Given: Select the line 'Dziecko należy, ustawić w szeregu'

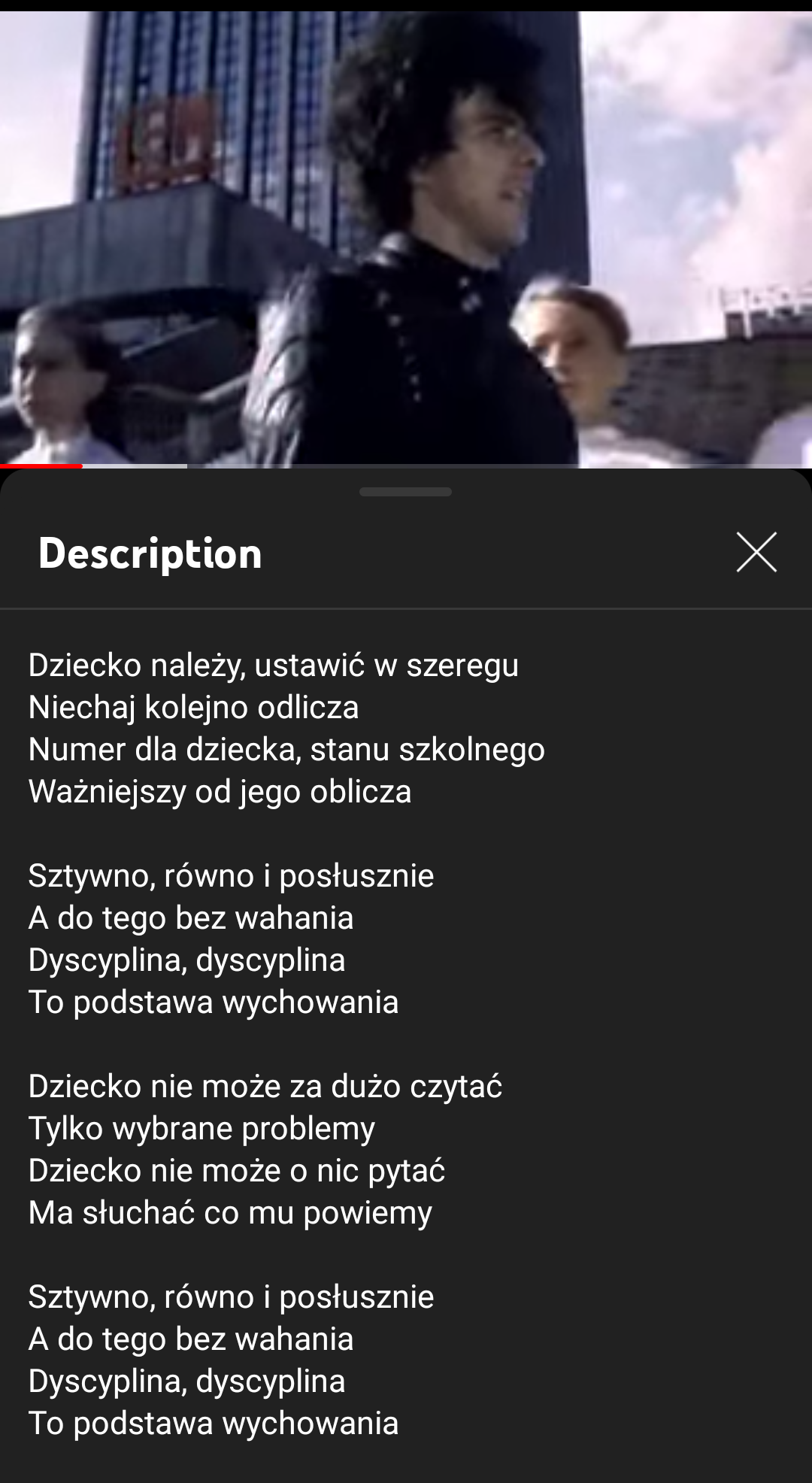Looking at the screenshot, I should coord(274,666).
